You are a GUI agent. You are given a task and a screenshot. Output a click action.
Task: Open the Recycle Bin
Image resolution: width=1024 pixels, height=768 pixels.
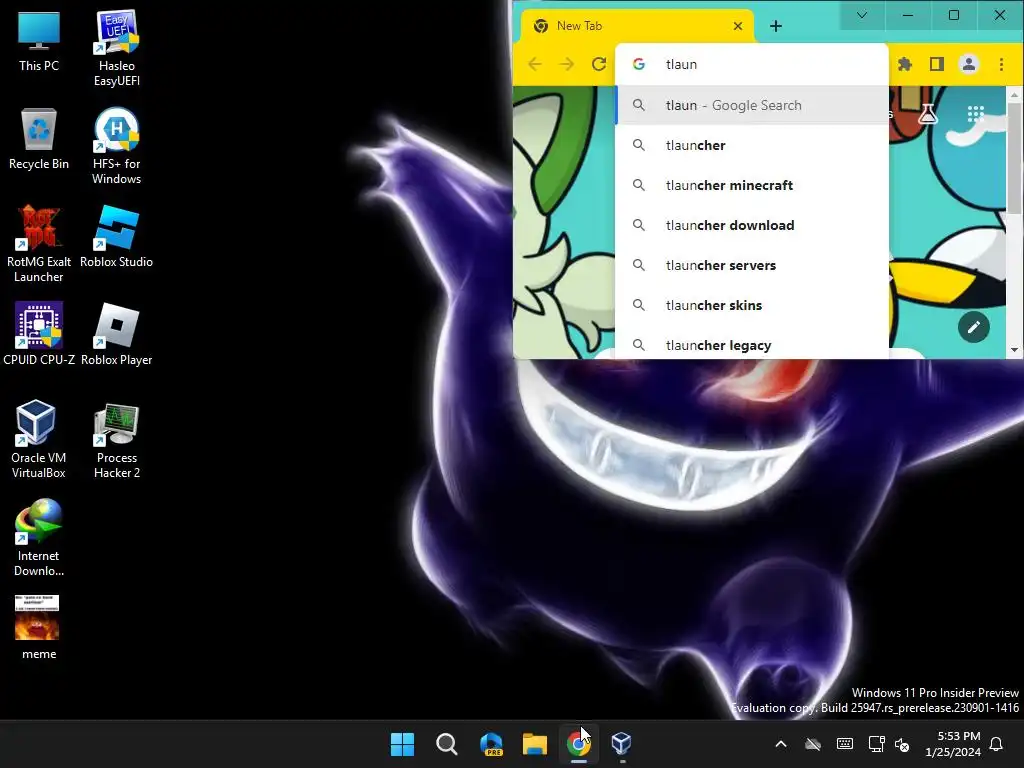39,139
